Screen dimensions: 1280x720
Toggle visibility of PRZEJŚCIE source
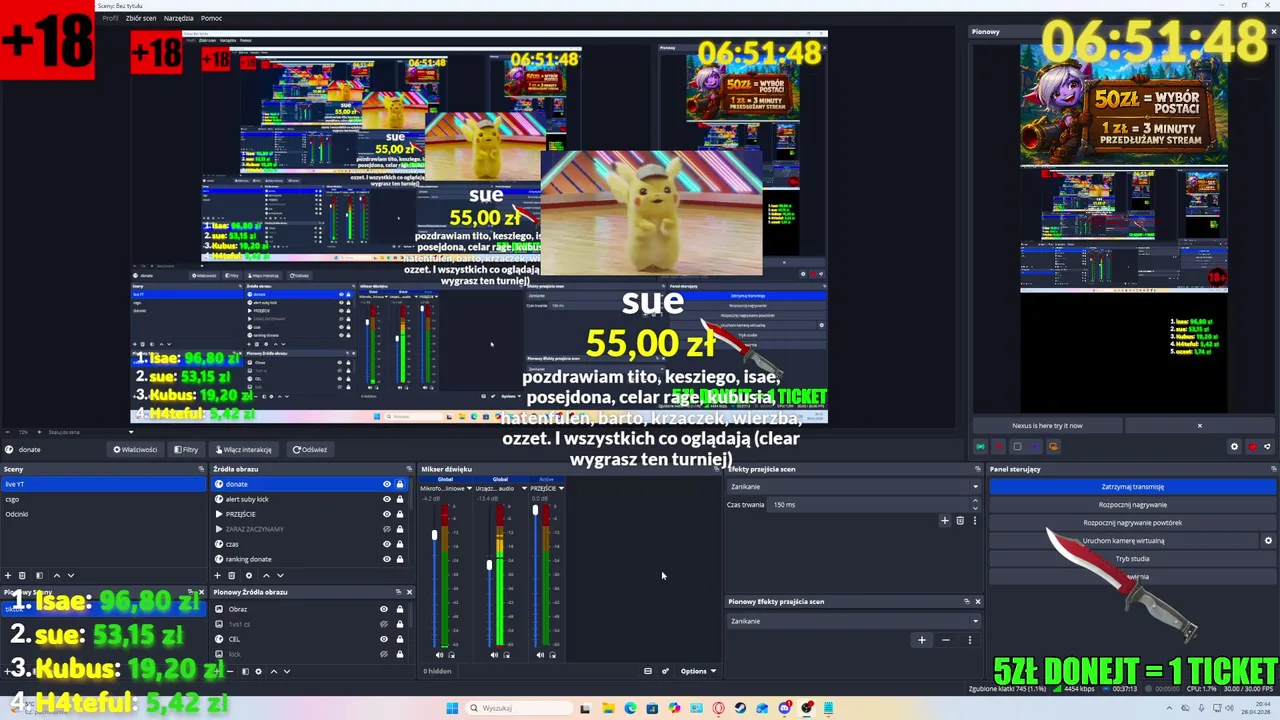[386, 514]
